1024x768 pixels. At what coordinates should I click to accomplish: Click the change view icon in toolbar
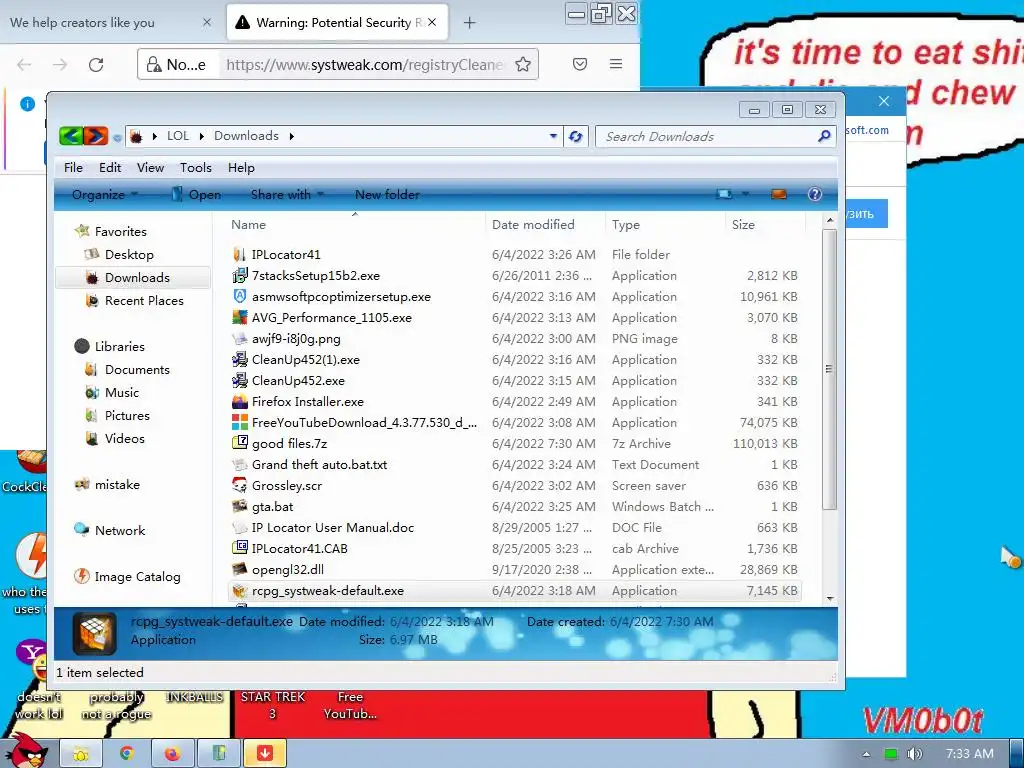(x=724, y=194)
